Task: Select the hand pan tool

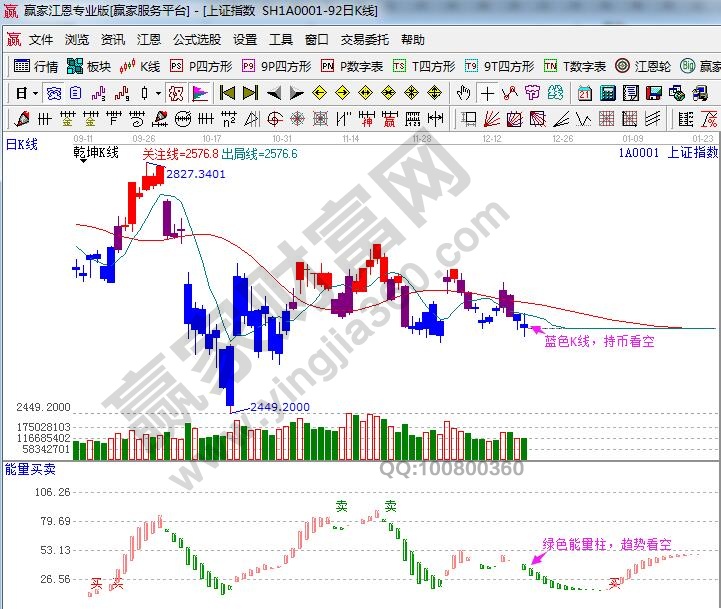Action: (463, 93)
